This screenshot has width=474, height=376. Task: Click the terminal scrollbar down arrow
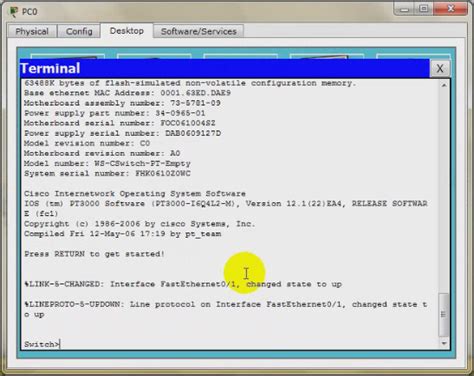[x=444, y=343]
